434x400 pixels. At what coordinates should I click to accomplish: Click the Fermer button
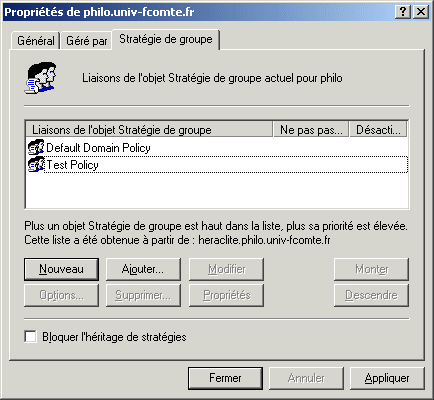tap(225, 378)
